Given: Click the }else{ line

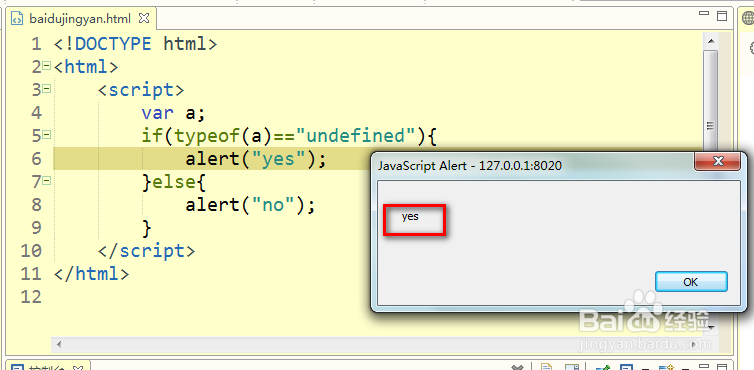Looking at the screenshot, I should pos(174,182).
